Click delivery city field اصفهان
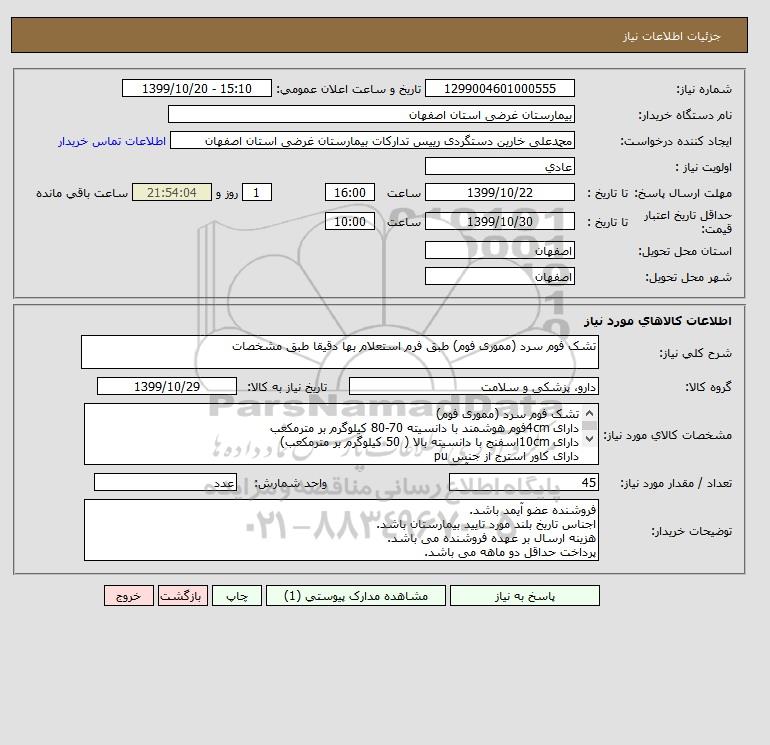770x745 pixels. pos(499,276)
